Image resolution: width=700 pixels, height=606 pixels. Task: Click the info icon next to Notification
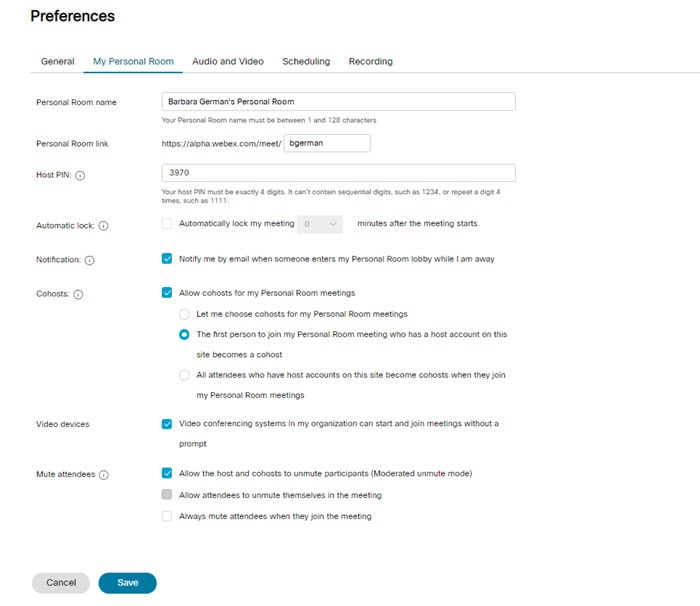(x=89, y=261)
